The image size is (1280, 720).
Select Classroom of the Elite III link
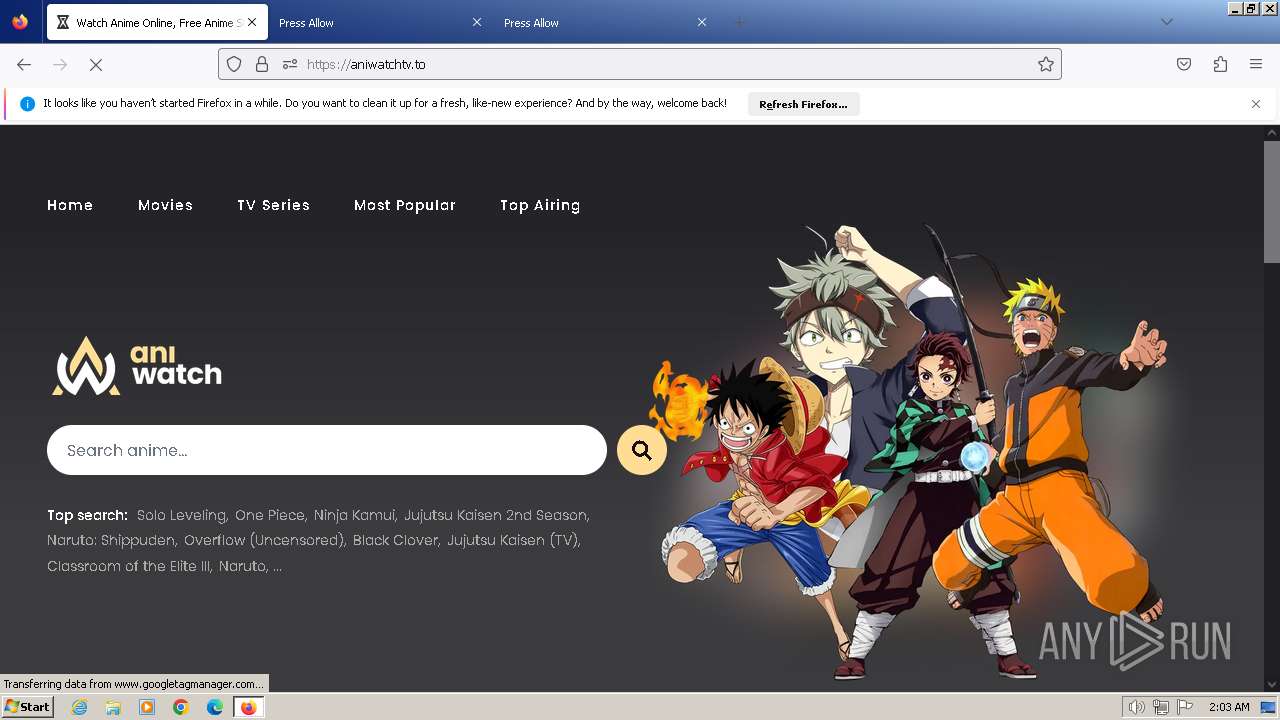tap(128, 566)
